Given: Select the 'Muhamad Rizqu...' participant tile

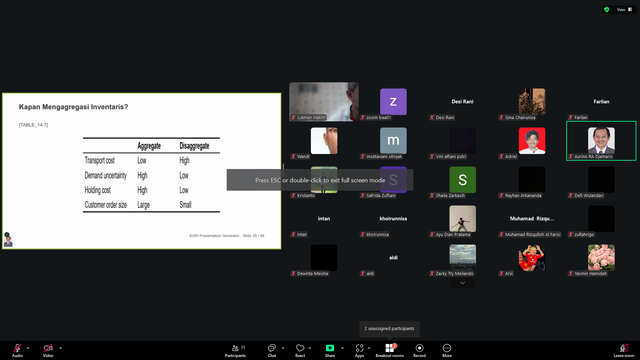Looking at the screenshot, I should tap(532, 219).
